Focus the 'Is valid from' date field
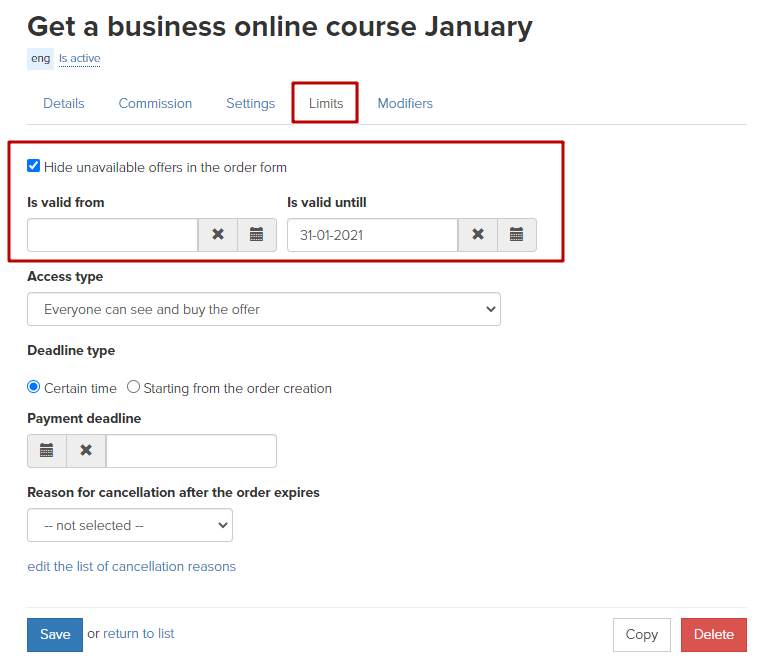Viewport: 770px width, 667px height. (112, 235)
